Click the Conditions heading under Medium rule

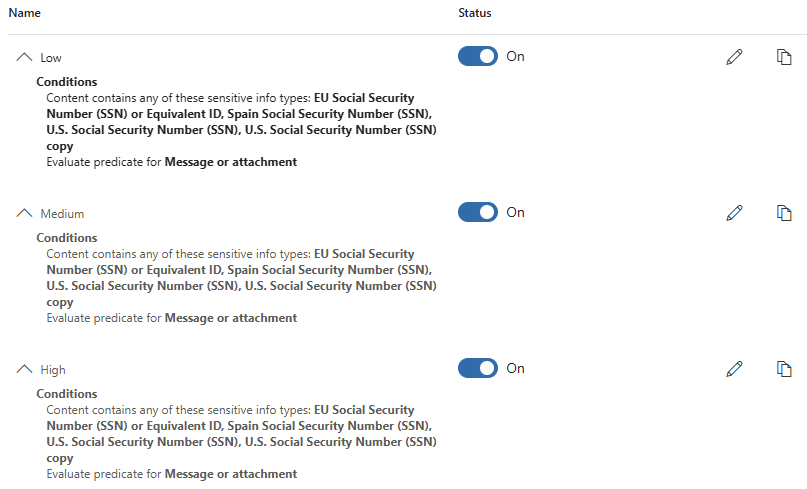point(67,238)
